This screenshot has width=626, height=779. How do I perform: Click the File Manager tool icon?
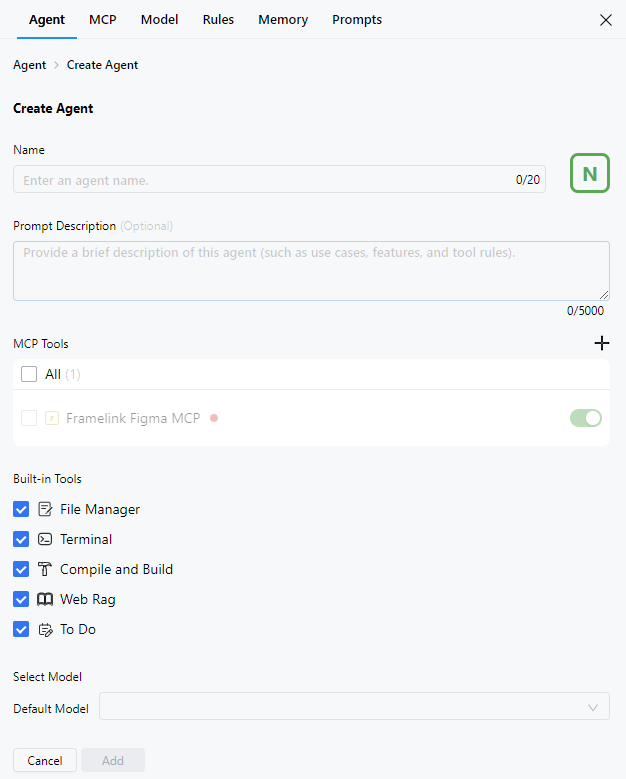click(45, 509)
